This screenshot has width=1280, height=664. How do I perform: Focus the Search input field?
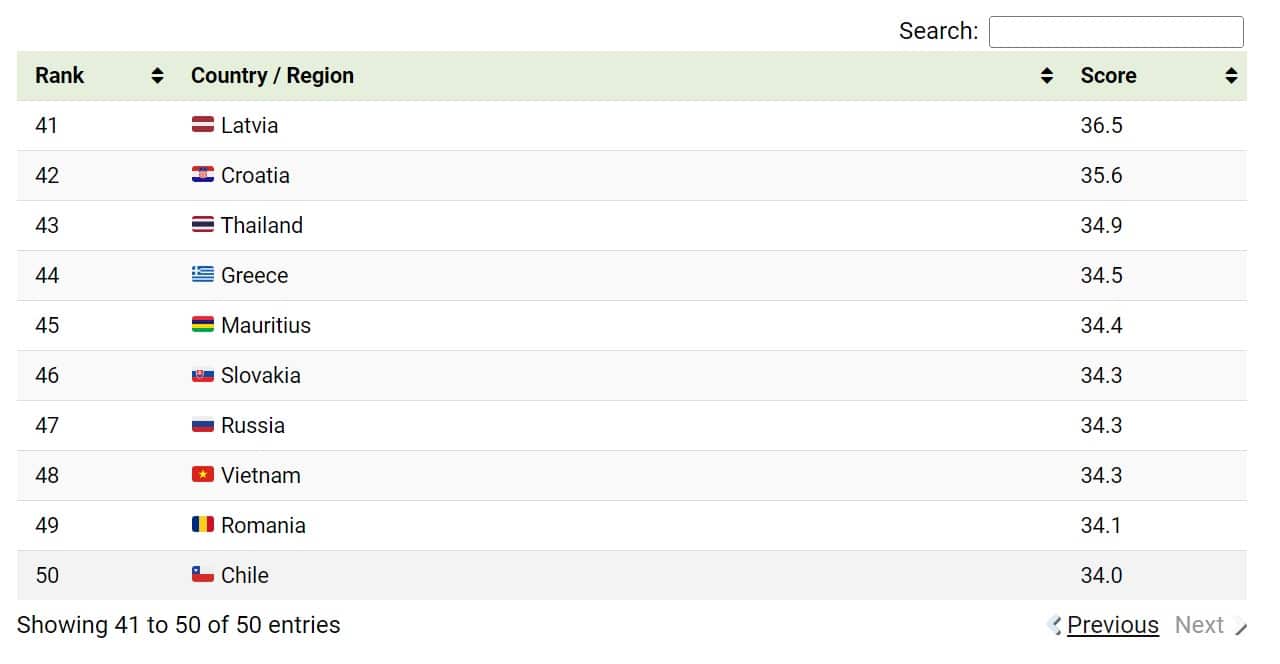tap(1116, 32)
